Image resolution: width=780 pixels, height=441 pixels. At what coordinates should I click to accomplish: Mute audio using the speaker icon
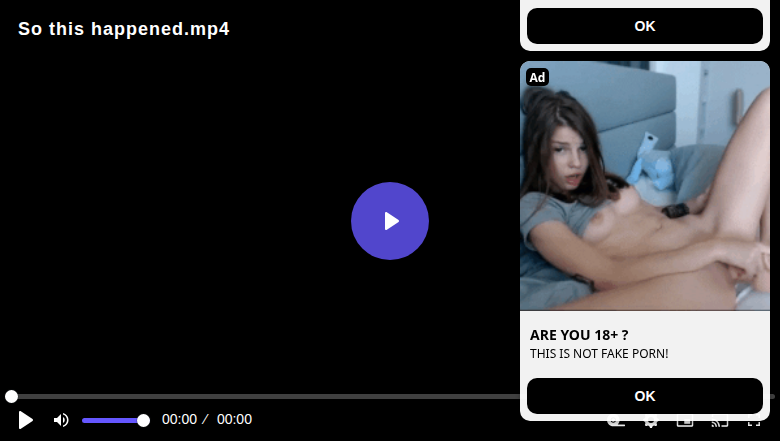coord(61,420)
